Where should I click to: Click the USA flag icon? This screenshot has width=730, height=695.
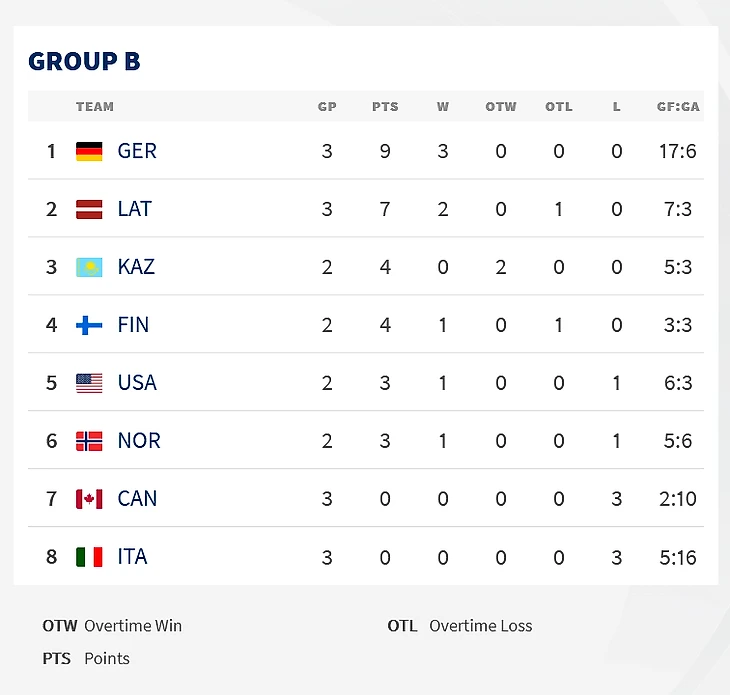[89, 383]
